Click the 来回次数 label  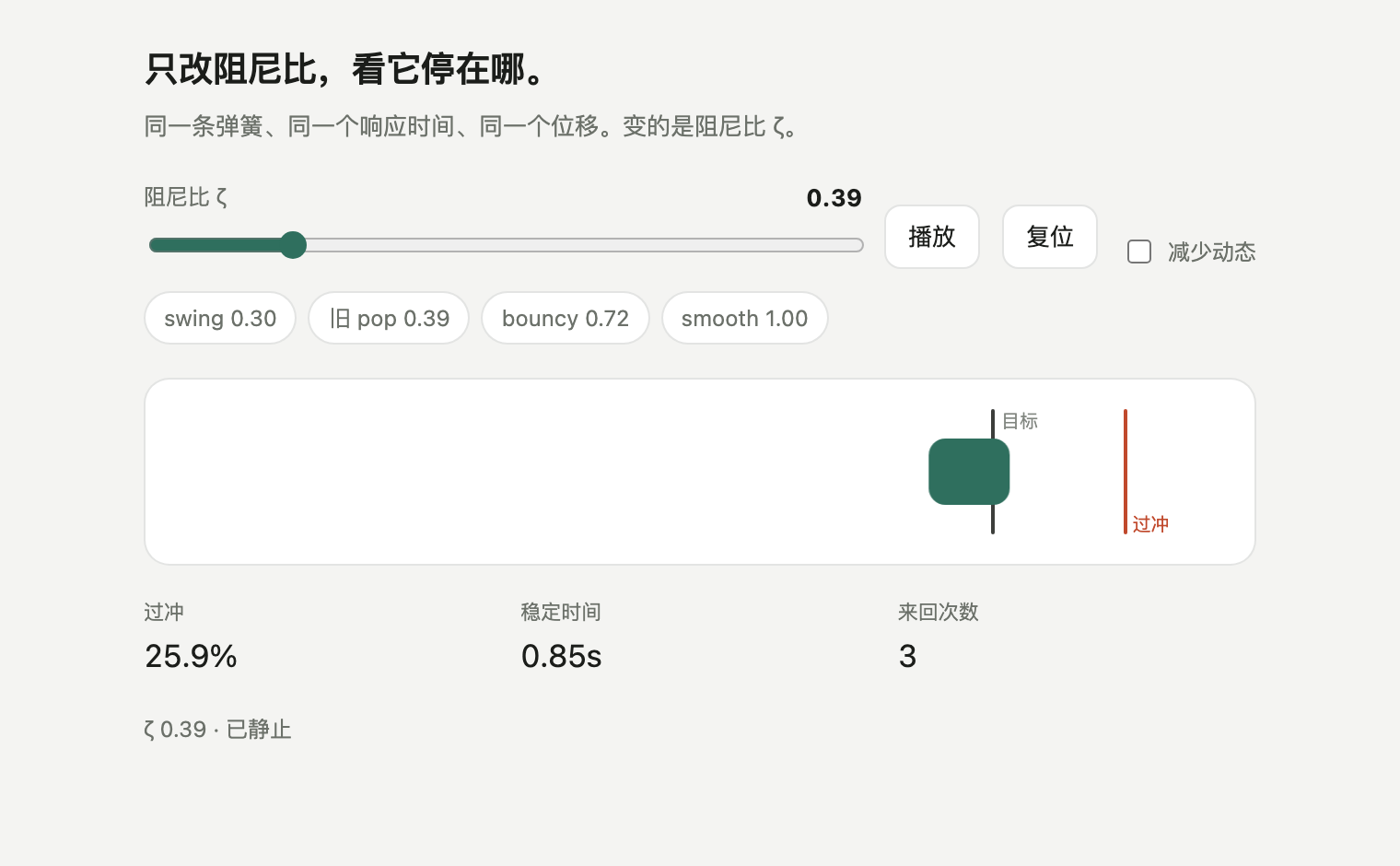[939, 612]
